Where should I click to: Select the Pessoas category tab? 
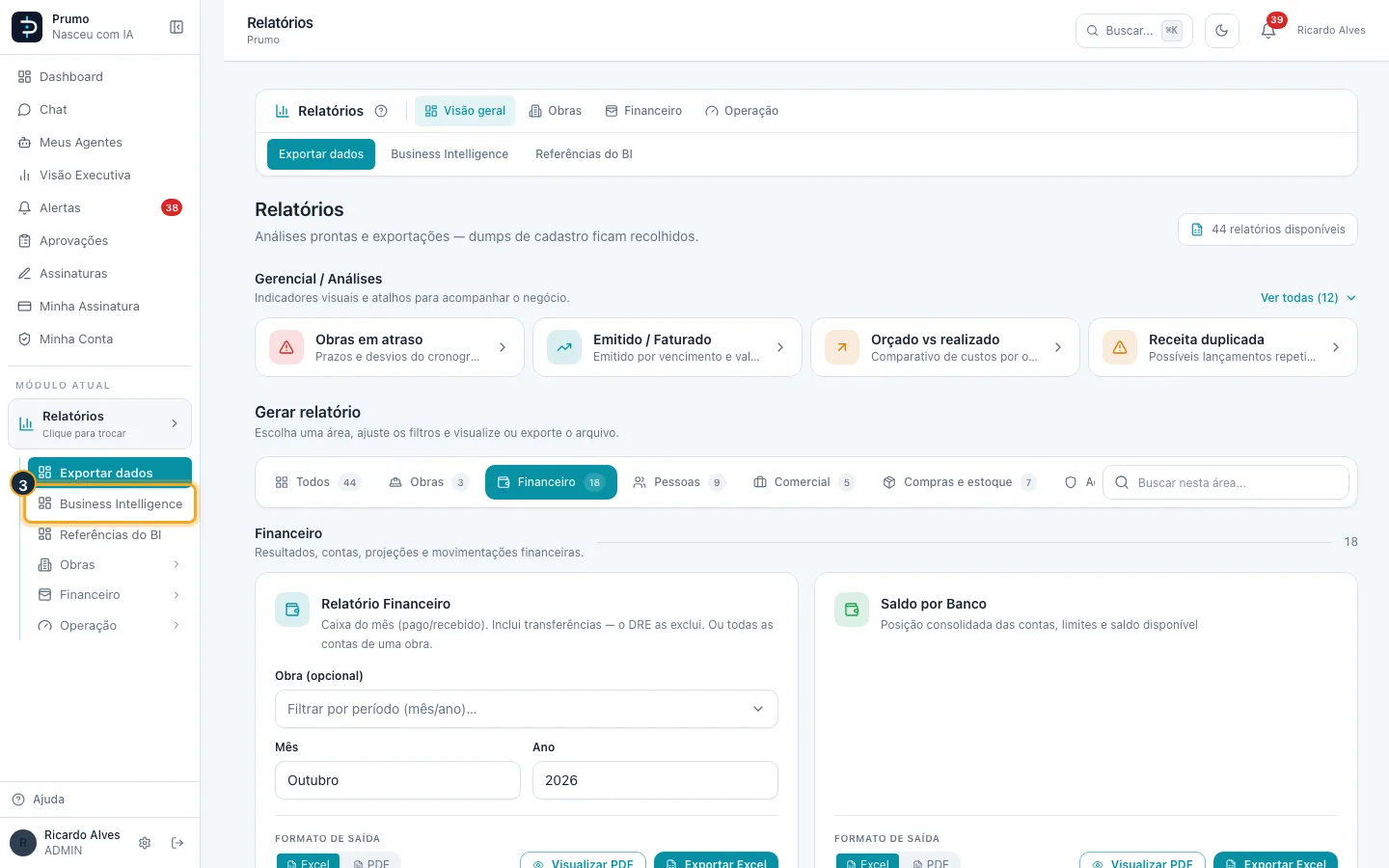point(678,482)
